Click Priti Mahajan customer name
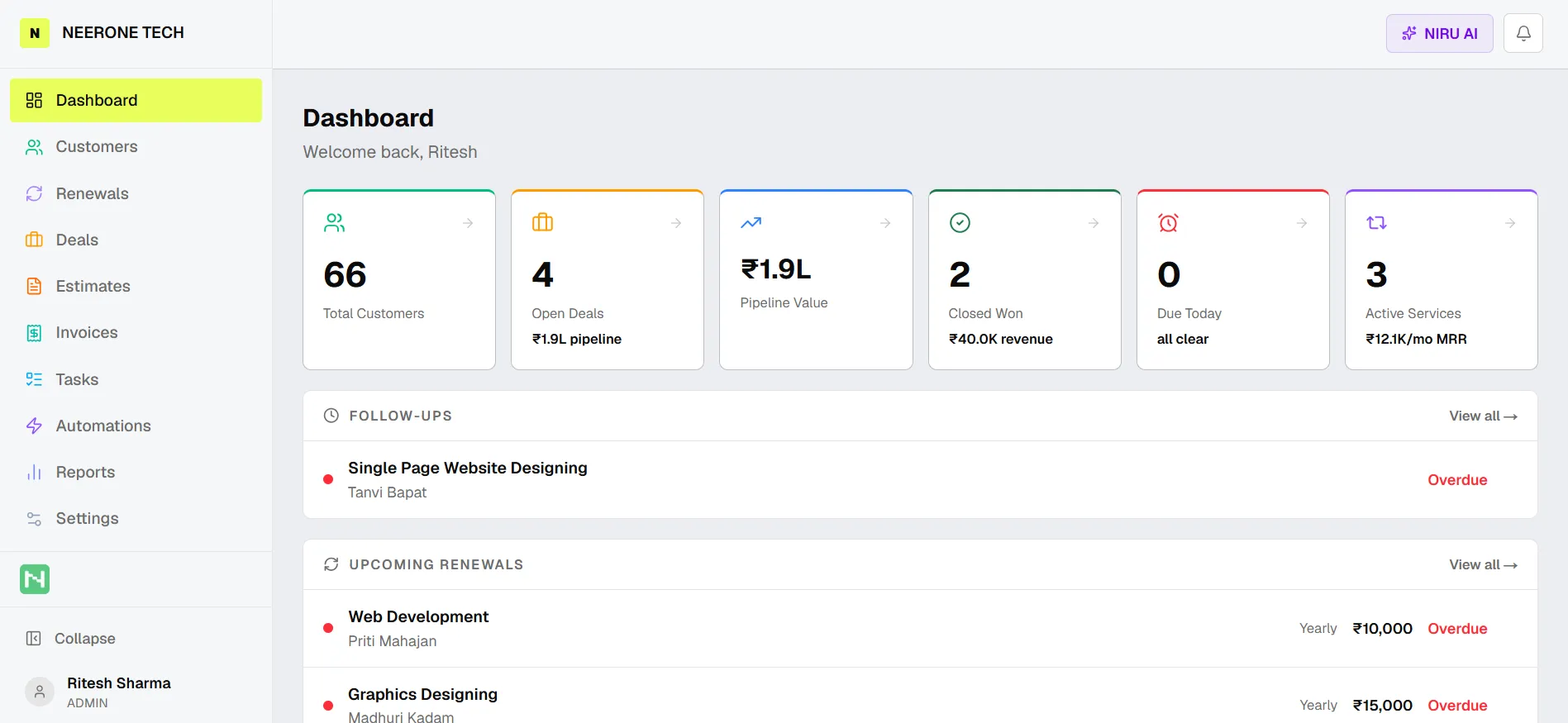The width and height of the screenshot is (1568, 723). pyautogui.click(x=392, y=641)
